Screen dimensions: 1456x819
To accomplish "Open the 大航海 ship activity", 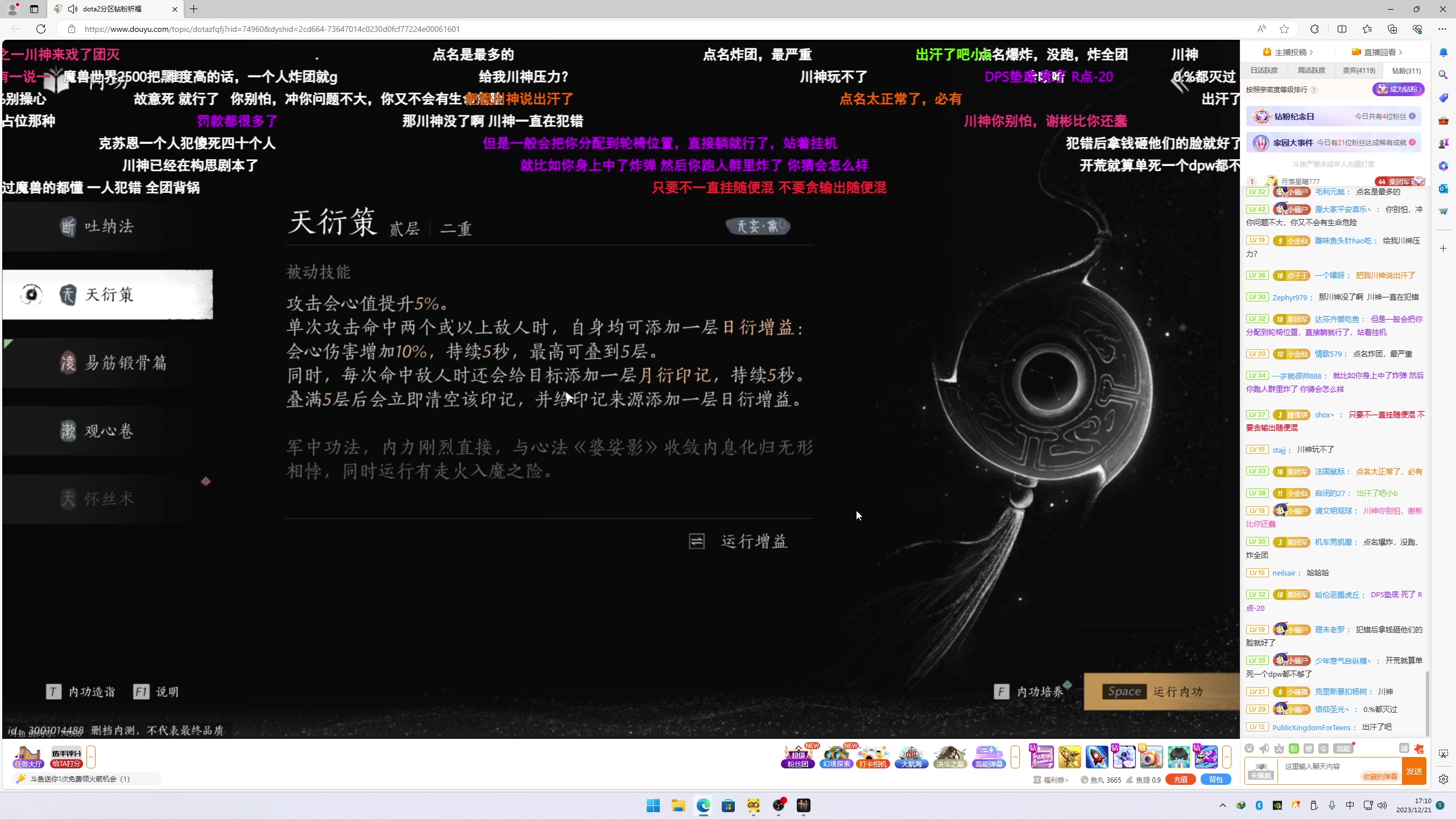I will pos(911,757).
